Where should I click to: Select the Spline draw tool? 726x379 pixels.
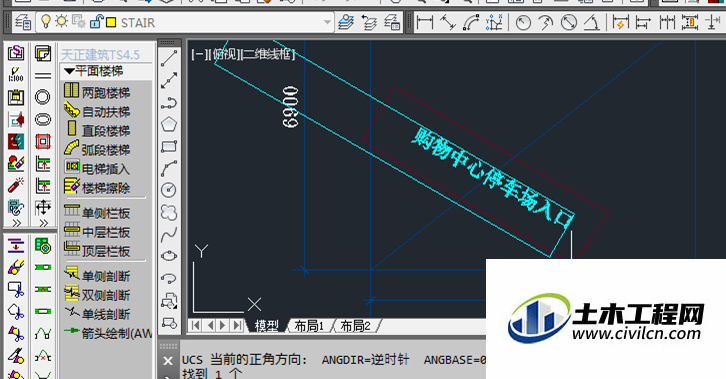click(169, 234)
